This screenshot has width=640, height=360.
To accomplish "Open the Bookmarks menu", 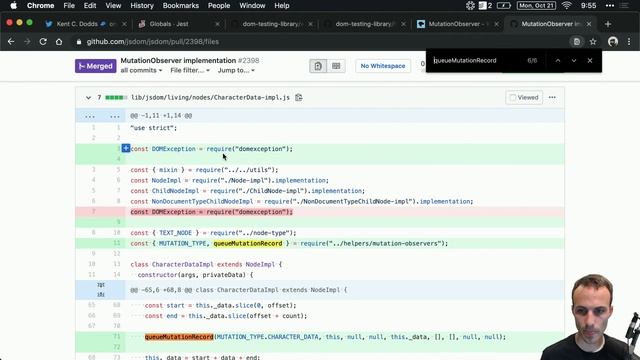I will coord(180,6).
